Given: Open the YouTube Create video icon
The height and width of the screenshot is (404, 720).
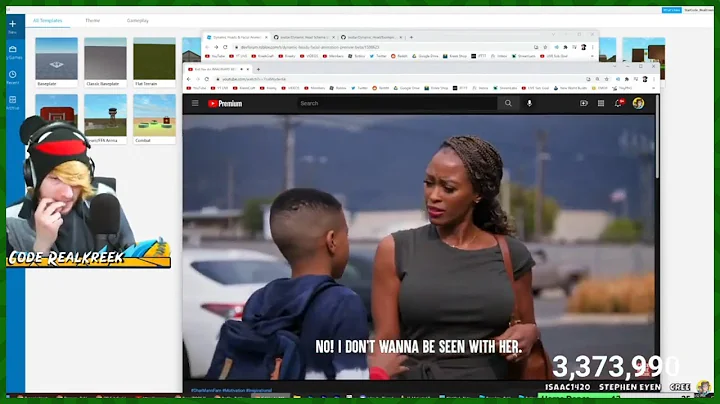Looking at the screenshot, I should pos(584,103).
